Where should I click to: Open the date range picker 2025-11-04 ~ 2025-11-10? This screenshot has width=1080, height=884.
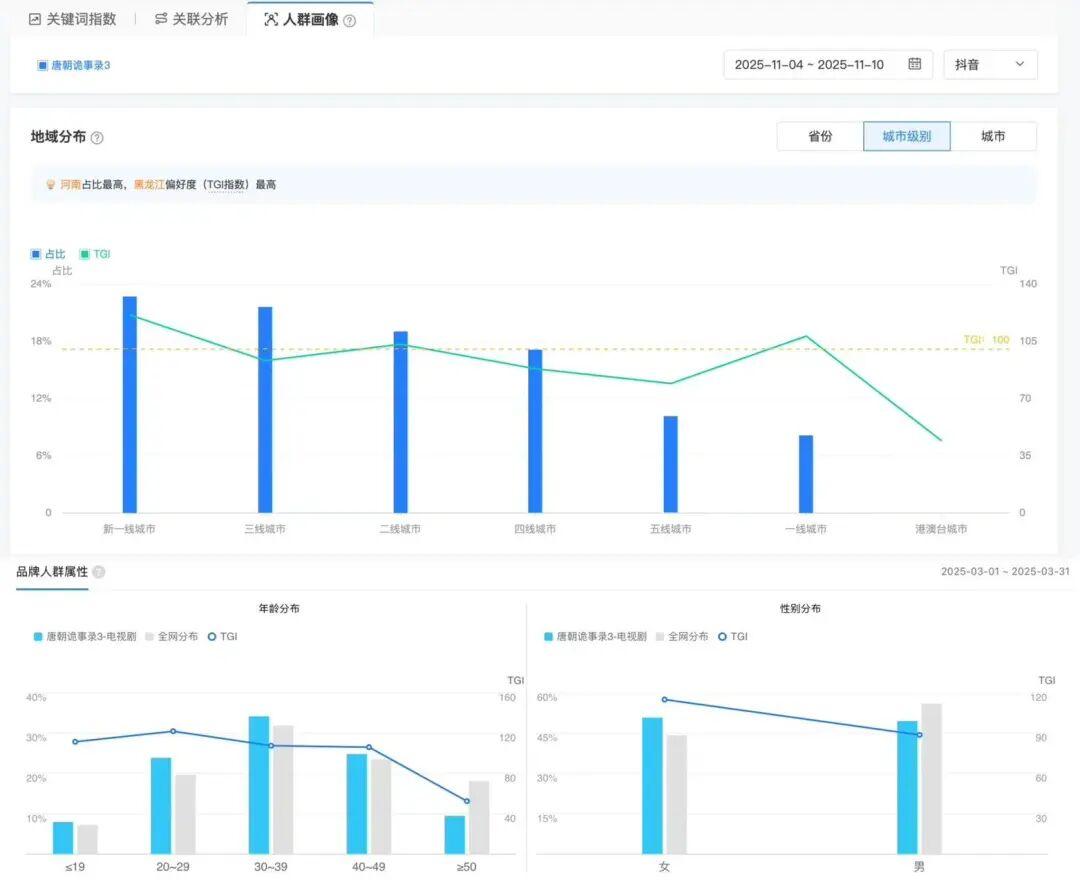pyautogui.click(x=809, y=64)
